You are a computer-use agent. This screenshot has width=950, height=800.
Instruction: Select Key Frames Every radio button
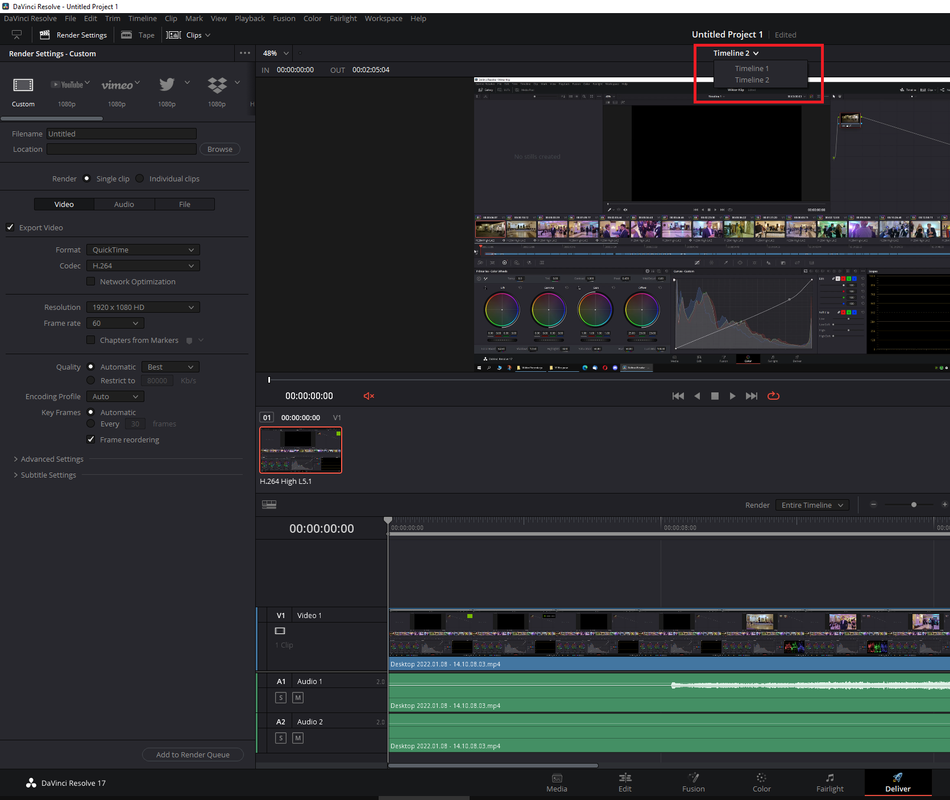coord(91,424)
